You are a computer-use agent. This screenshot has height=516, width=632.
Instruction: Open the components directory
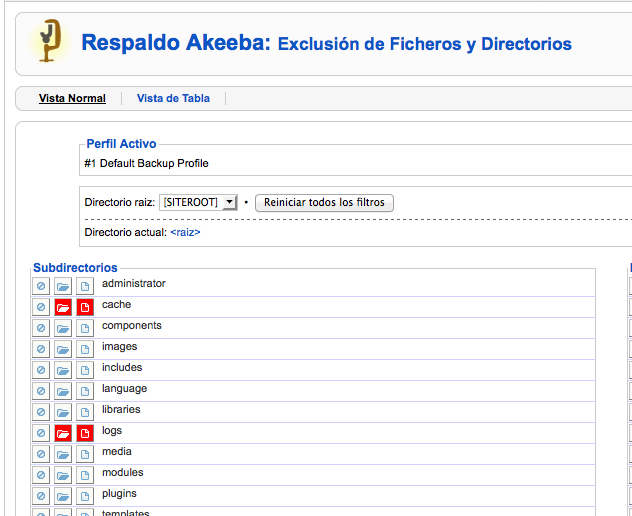coord(132,325)
